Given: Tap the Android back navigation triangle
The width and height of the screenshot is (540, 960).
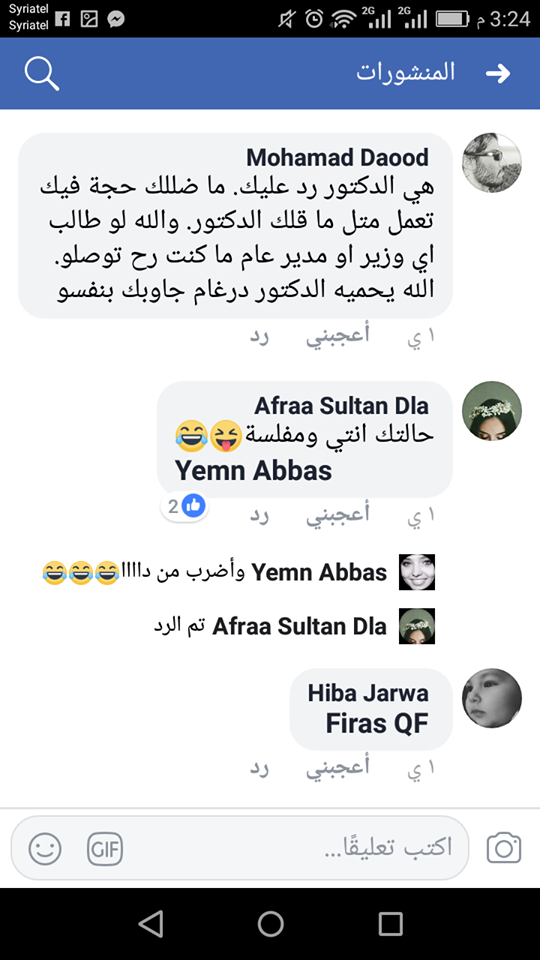Looking at the screenshot, I should 150,923.
